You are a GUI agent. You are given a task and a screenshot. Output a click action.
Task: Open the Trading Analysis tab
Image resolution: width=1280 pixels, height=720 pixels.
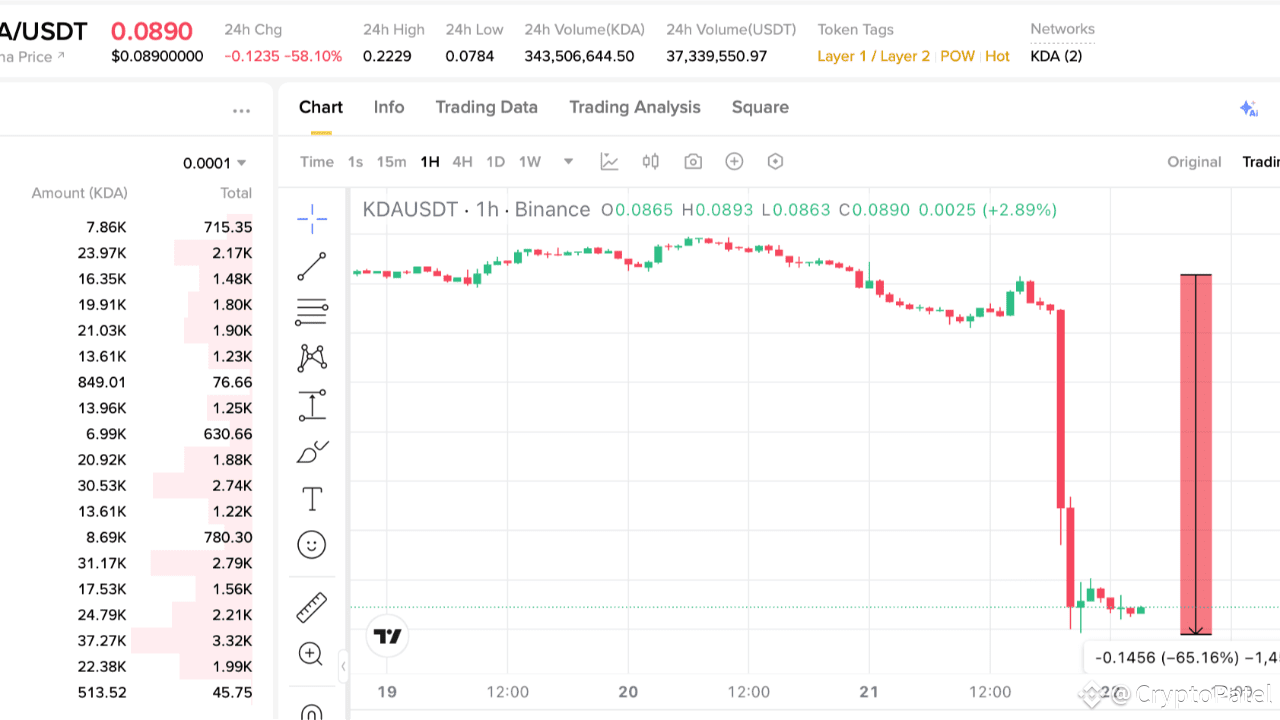pos(635,107)
